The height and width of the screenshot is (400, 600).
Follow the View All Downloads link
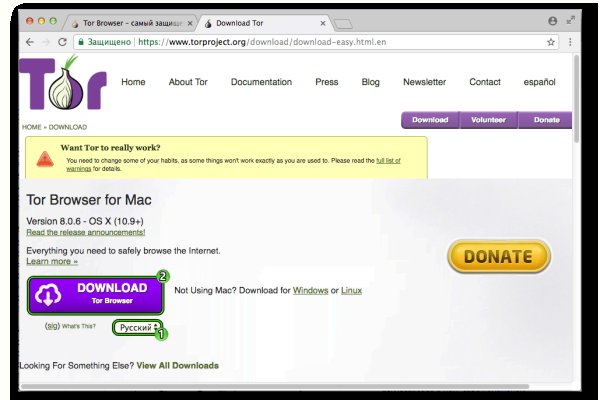(x=177, y=366)
